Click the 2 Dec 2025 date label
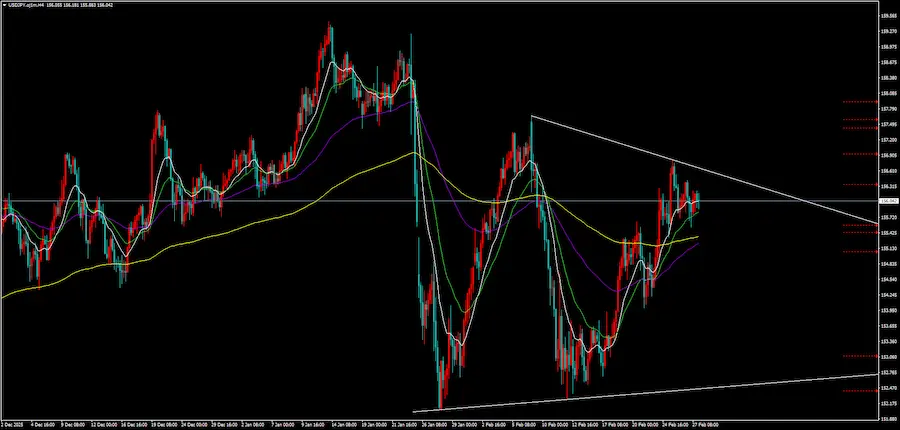This screenshot has width=900, height=430. click(14, 424)
